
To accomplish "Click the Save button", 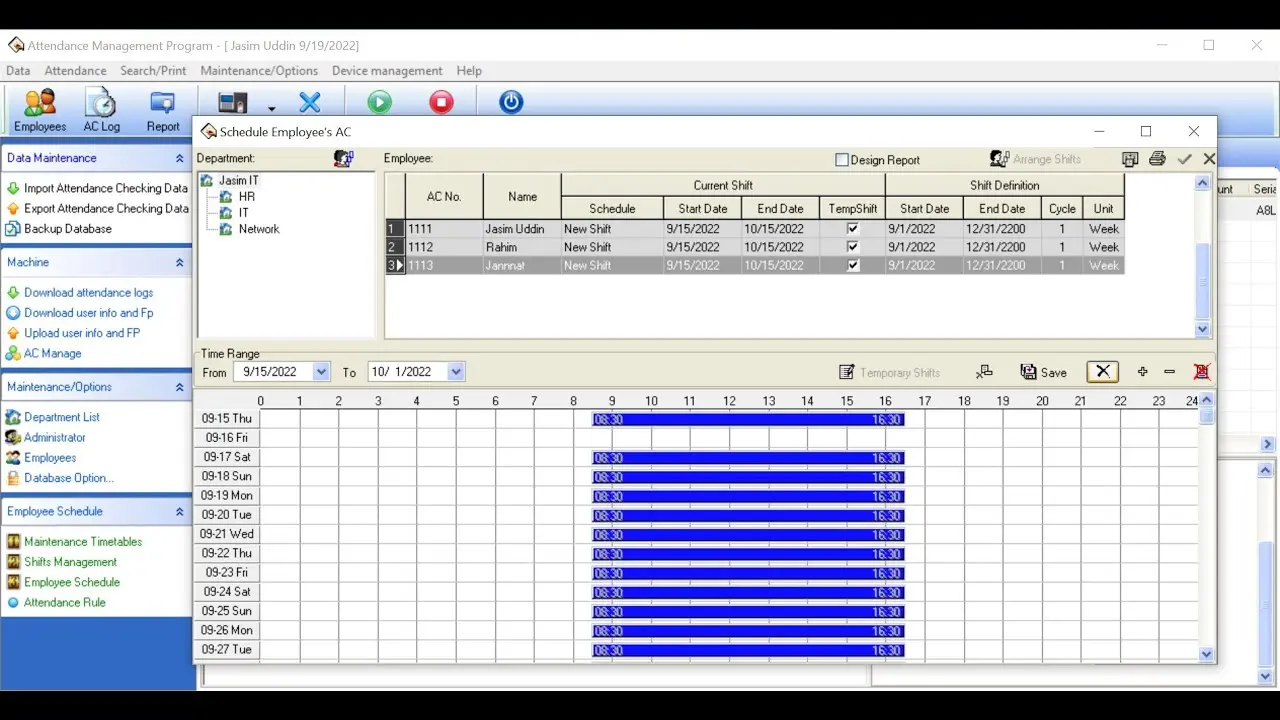I will [x=1043, y=372].
